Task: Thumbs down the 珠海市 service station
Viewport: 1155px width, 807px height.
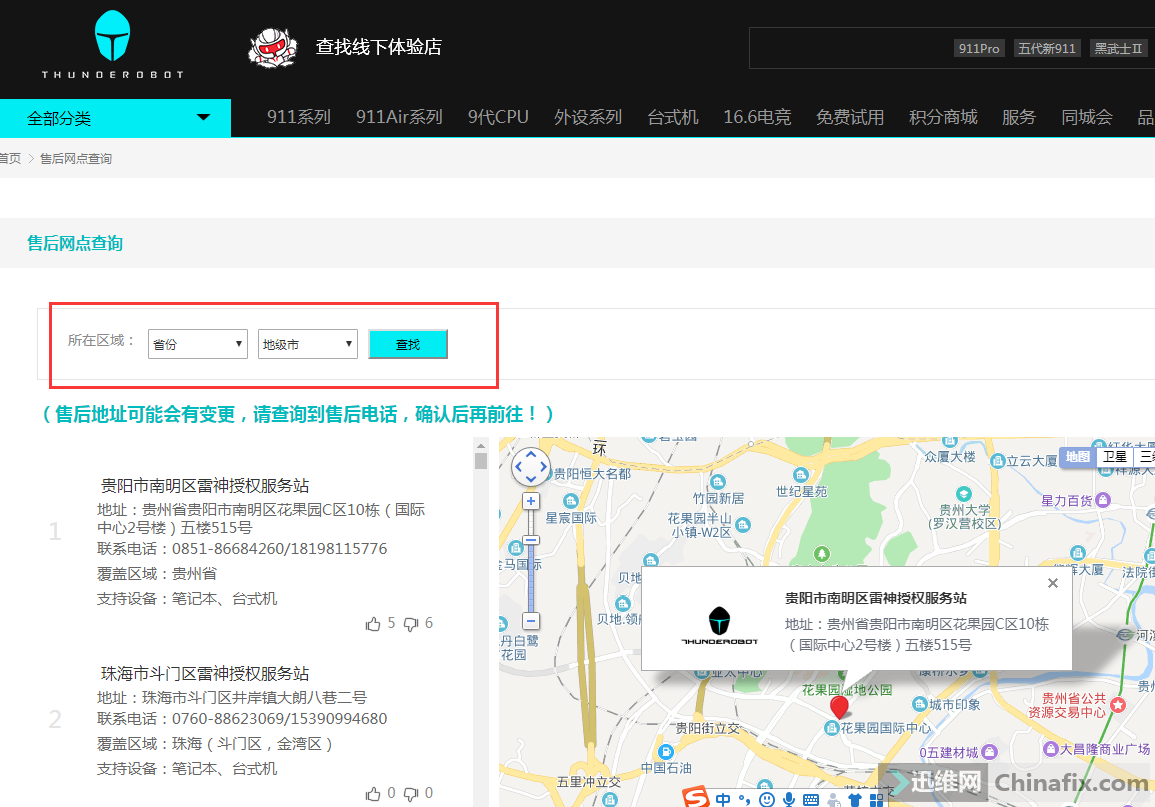Action: 411,794
